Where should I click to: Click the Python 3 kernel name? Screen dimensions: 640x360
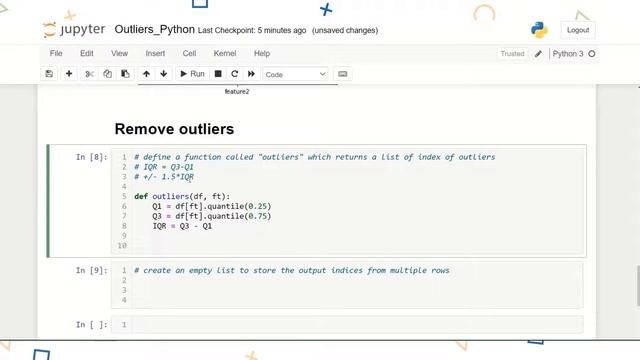pyautogui.click(x=568, y=54)
